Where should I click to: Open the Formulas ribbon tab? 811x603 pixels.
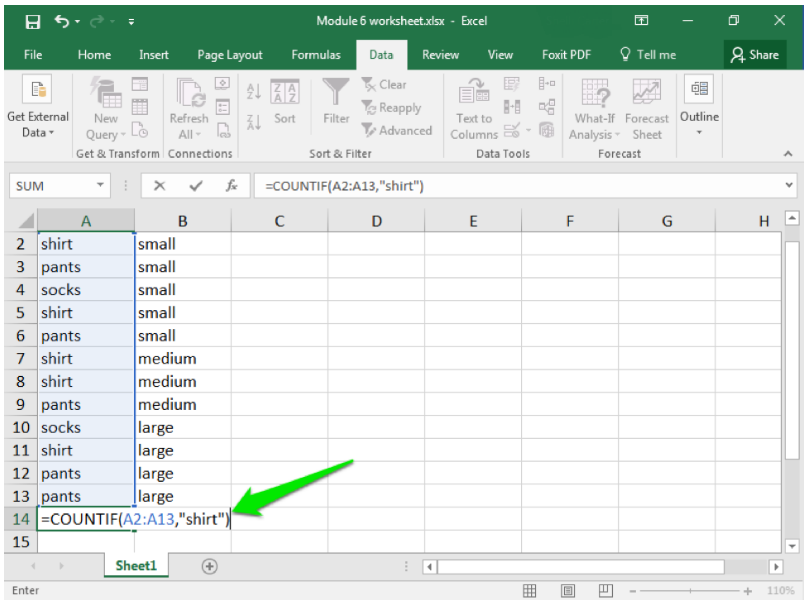pyautogui.click(x=316, y=55)
